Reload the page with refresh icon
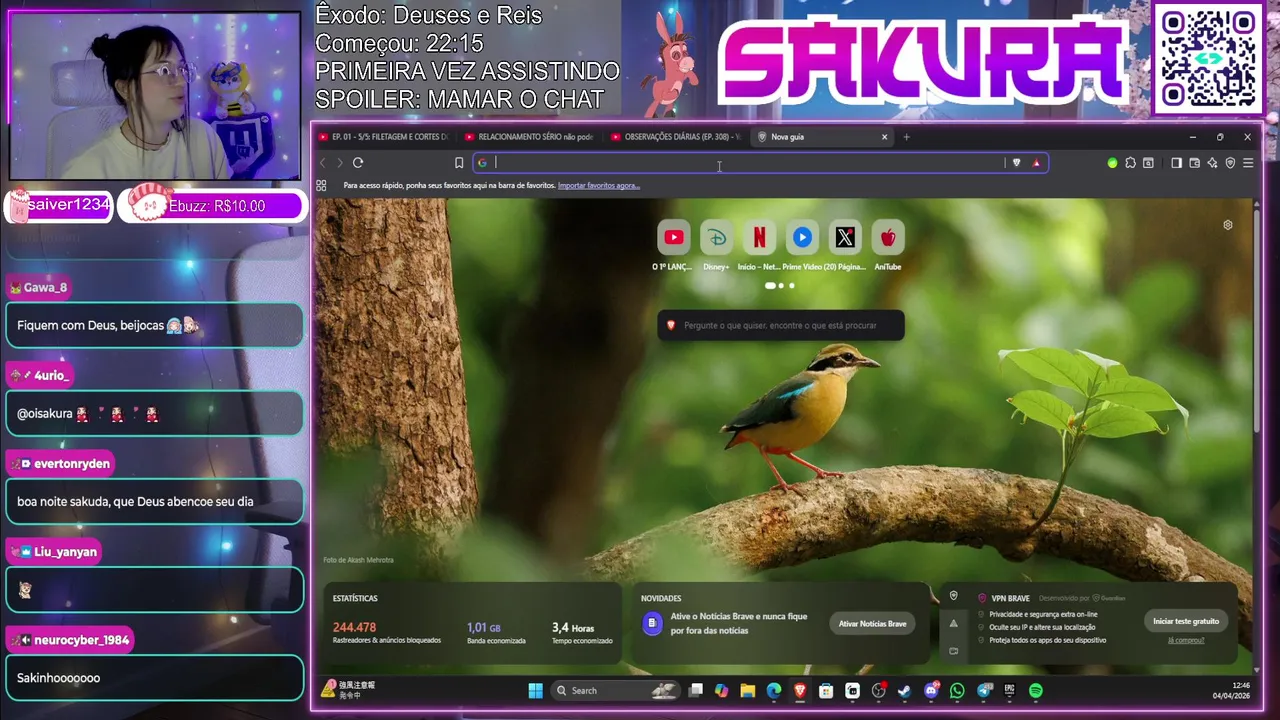The image size is (1280, 720). [358, 163]
